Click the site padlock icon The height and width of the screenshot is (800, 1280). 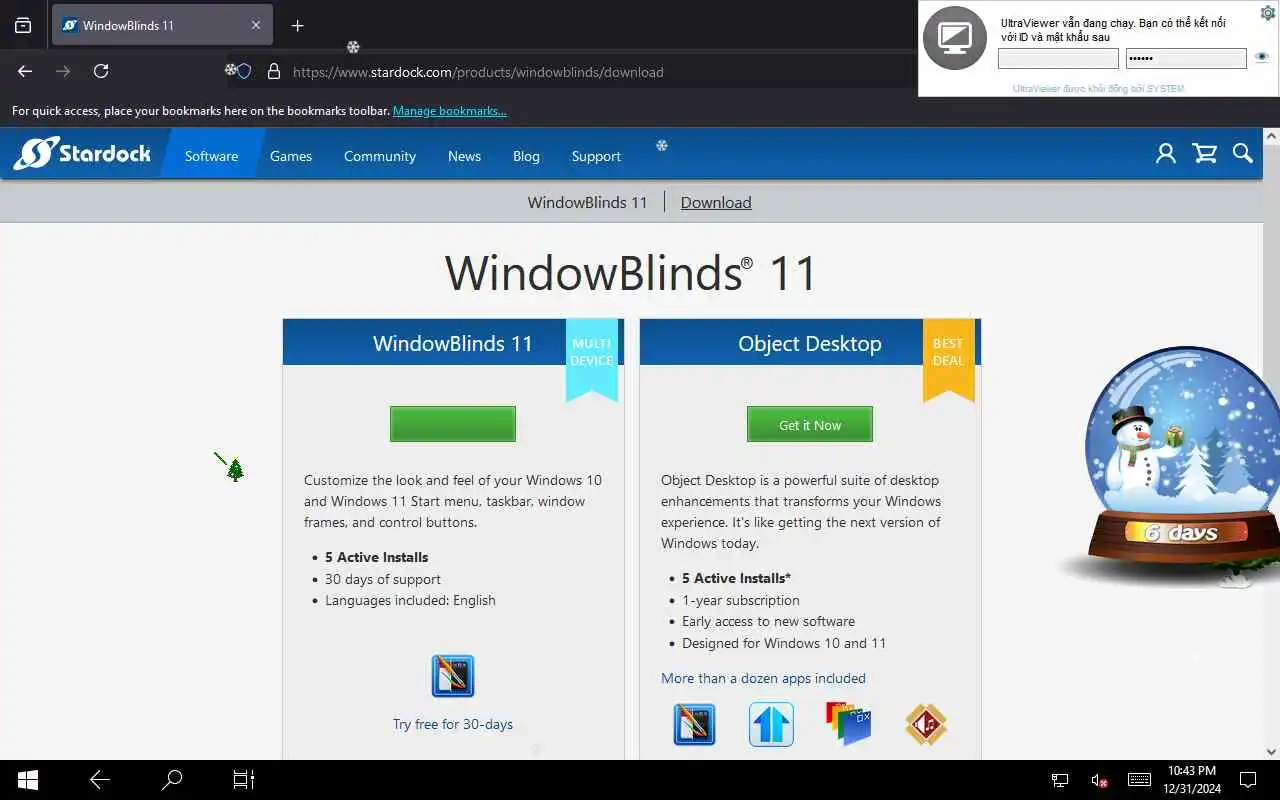coord(273,72)
